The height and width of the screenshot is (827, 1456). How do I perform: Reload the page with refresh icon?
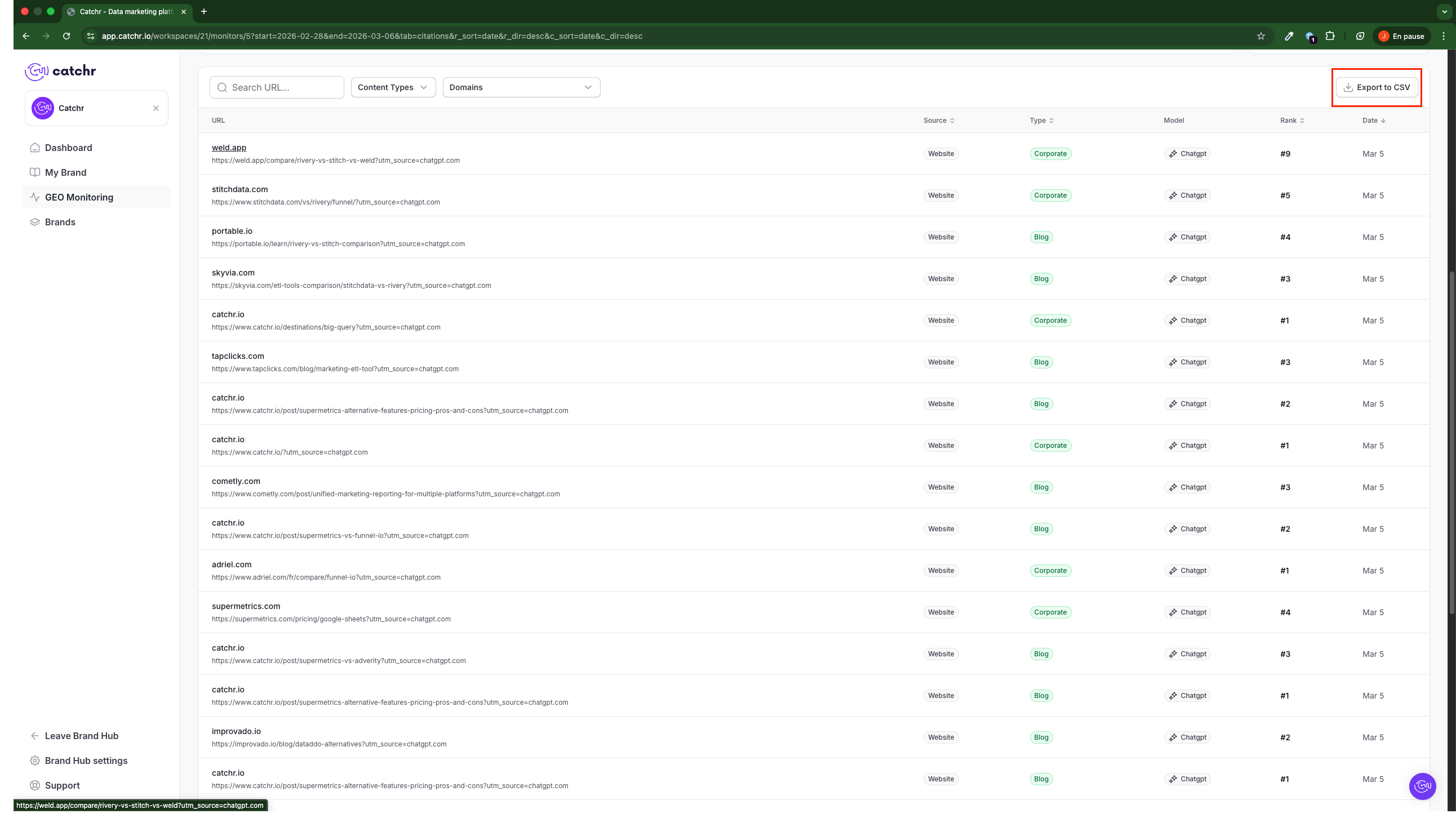pos(66,36)
